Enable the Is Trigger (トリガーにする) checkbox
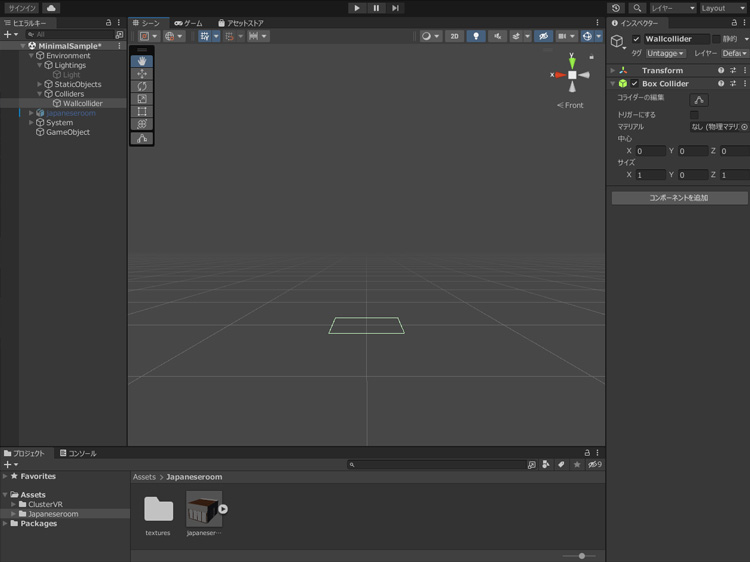 click(x=695, y=115)
